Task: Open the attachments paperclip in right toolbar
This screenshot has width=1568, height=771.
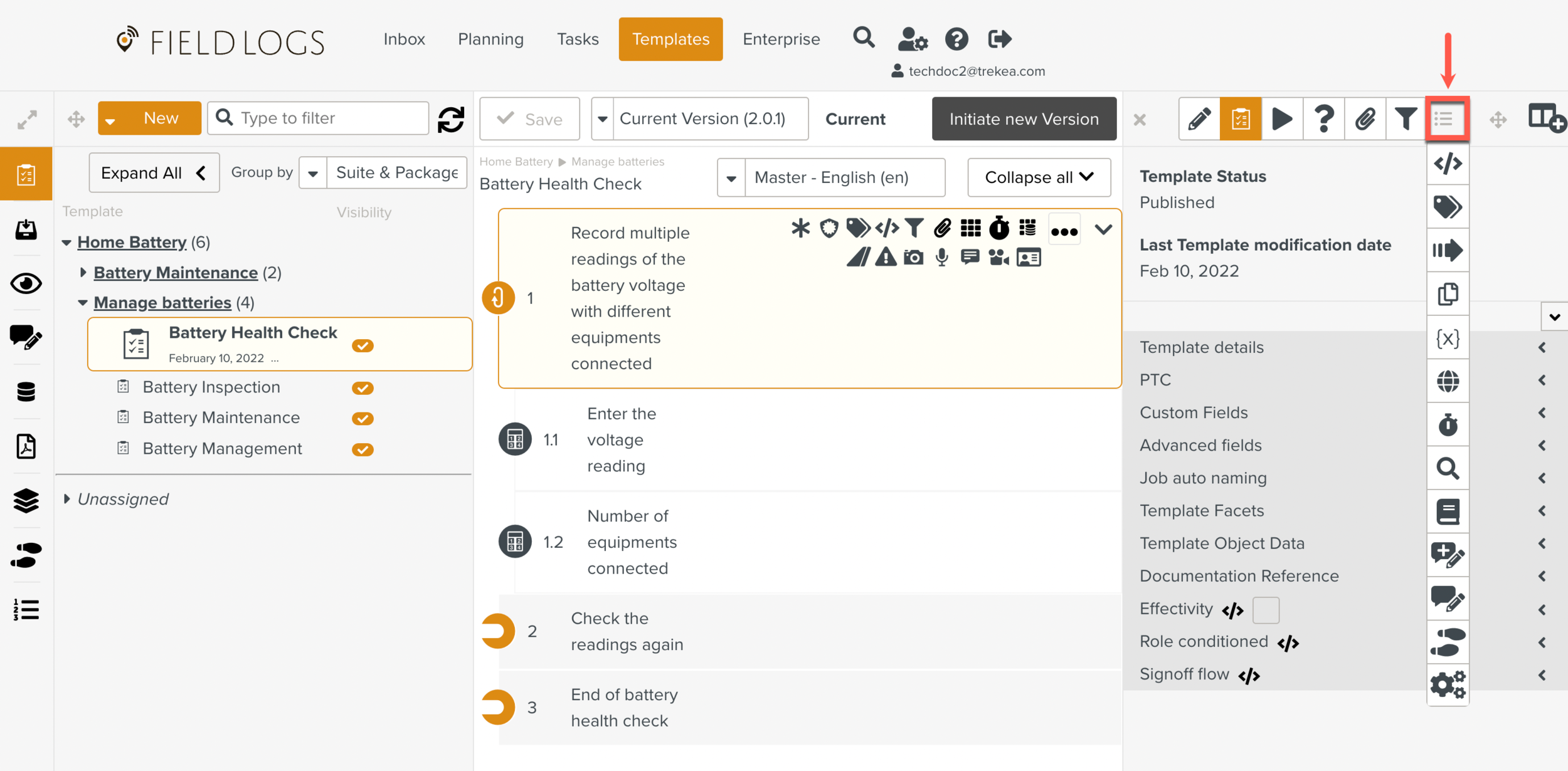Action: click(1365, 118)
